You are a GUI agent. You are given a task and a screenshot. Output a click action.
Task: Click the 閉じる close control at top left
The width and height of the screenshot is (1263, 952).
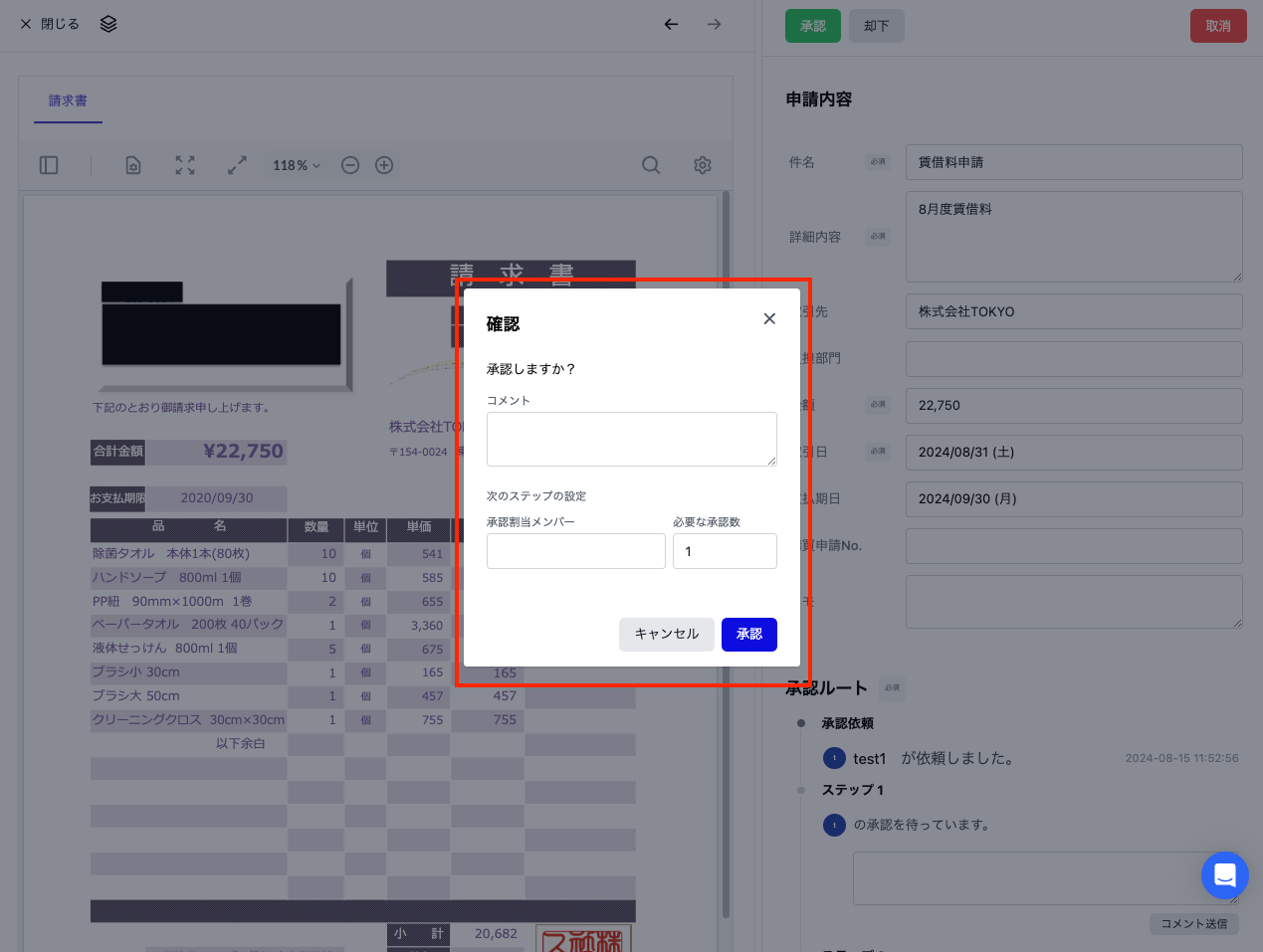coord(49,24)
